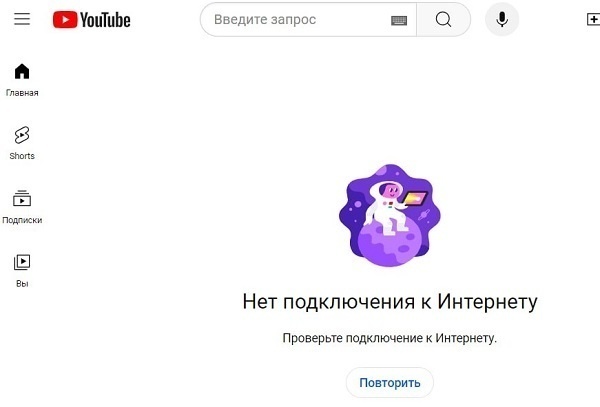Image resolution: width=600 pixels, height=407 pixels.
Task: Click the magnifying glass search button
Action: coord(443,20)
